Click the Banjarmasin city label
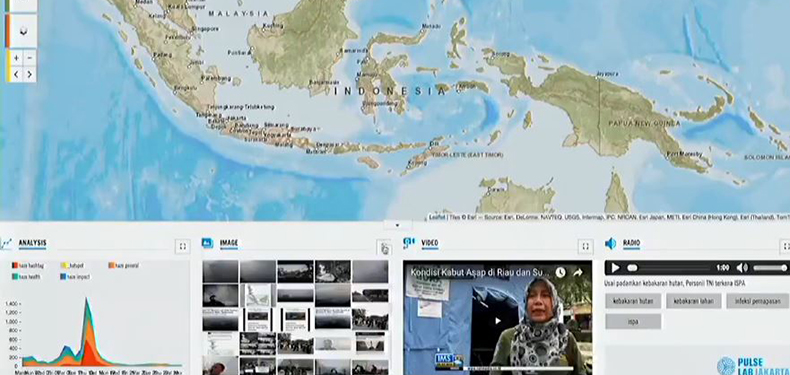The width and height of the screenshot is (790, 375). [323, 82]
